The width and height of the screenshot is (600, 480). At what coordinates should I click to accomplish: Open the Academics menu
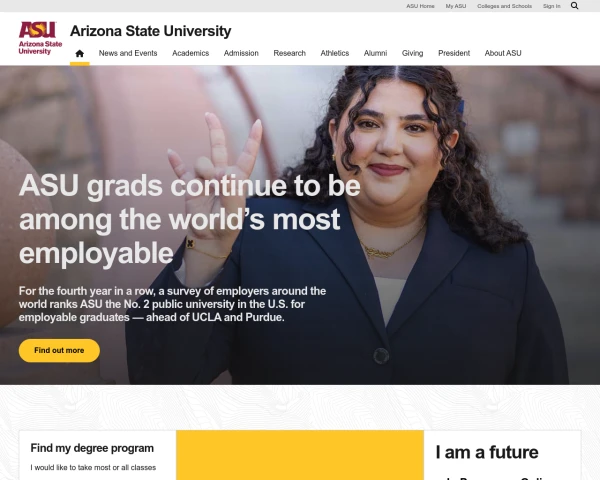(x=190, y=53)
